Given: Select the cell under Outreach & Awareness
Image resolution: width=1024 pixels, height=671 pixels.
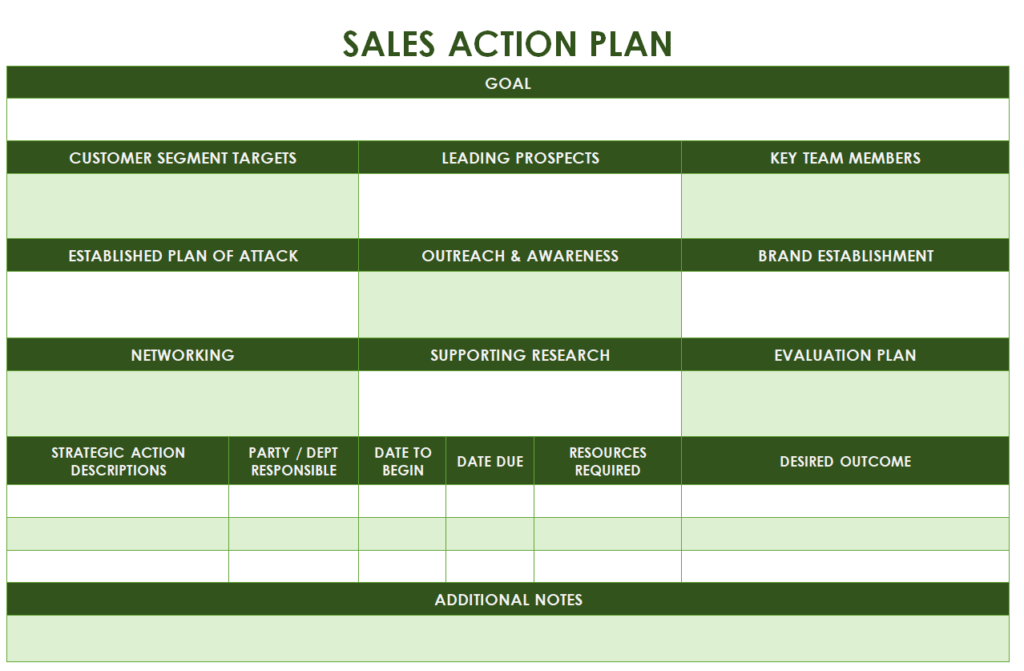Looking at the screenshot, I should pos(520,304).
